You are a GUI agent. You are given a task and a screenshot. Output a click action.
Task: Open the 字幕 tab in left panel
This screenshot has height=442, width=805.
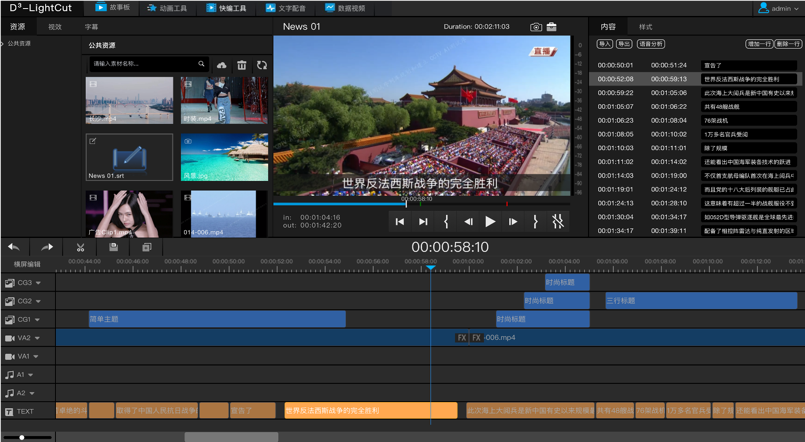pyautogui.click(x=92, y=27)
